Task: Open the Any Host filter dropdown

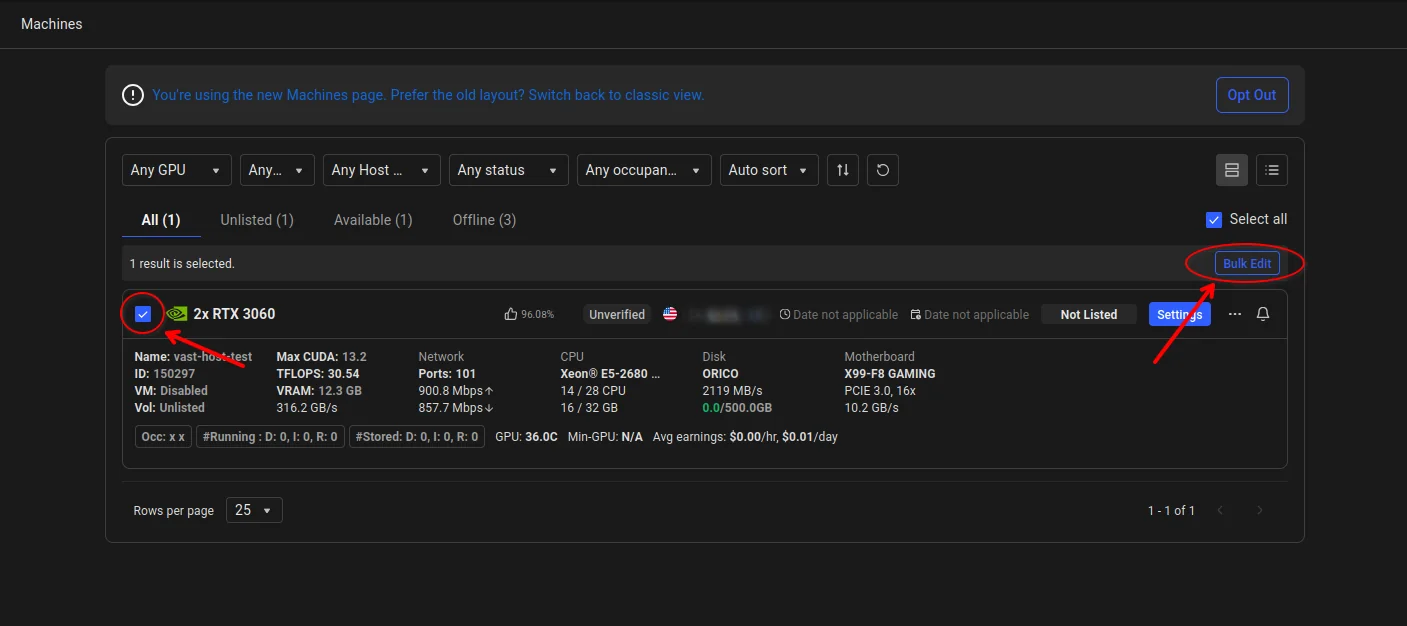Action: coord(382,170)
